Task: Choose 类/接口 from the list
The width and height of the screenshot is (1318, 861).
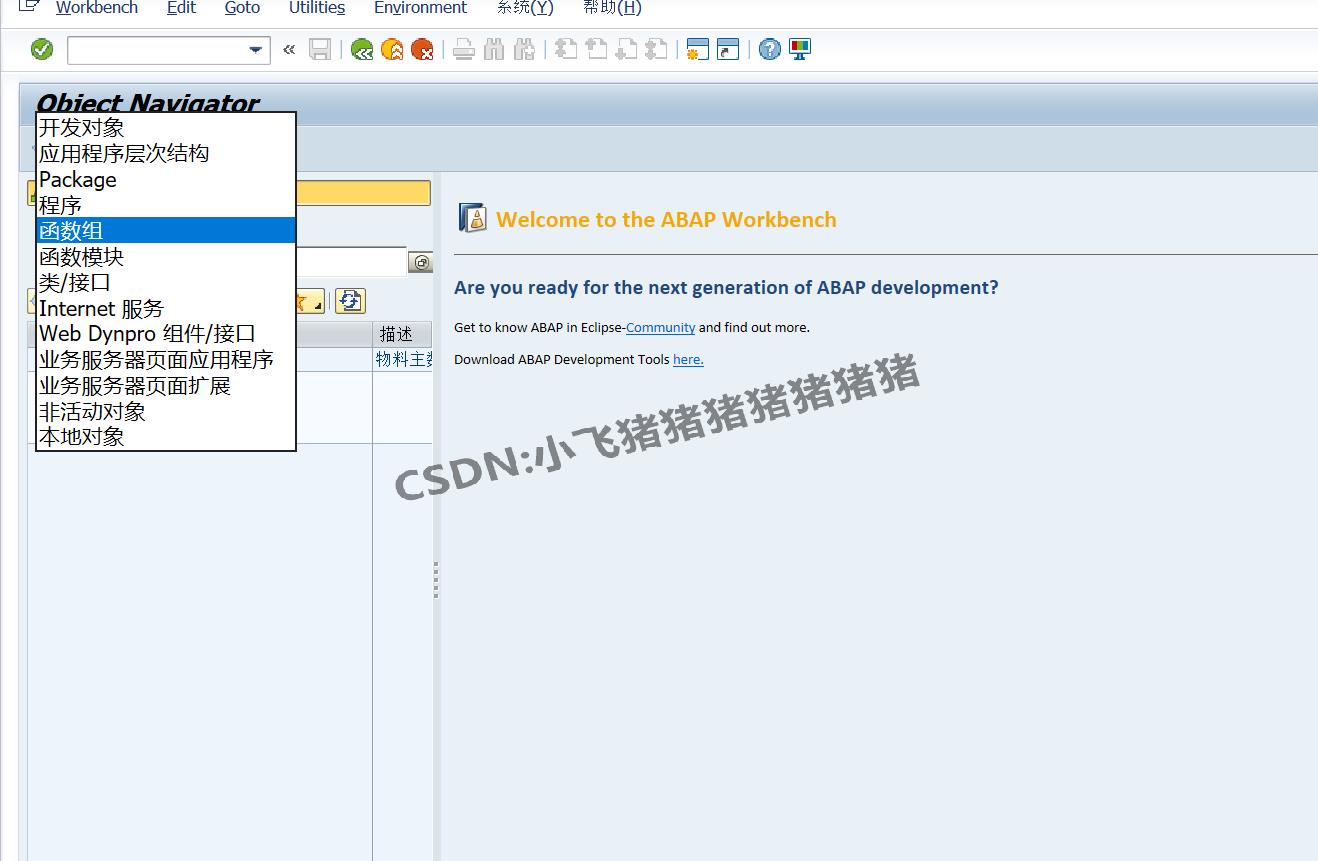Action: coord(166,283)
